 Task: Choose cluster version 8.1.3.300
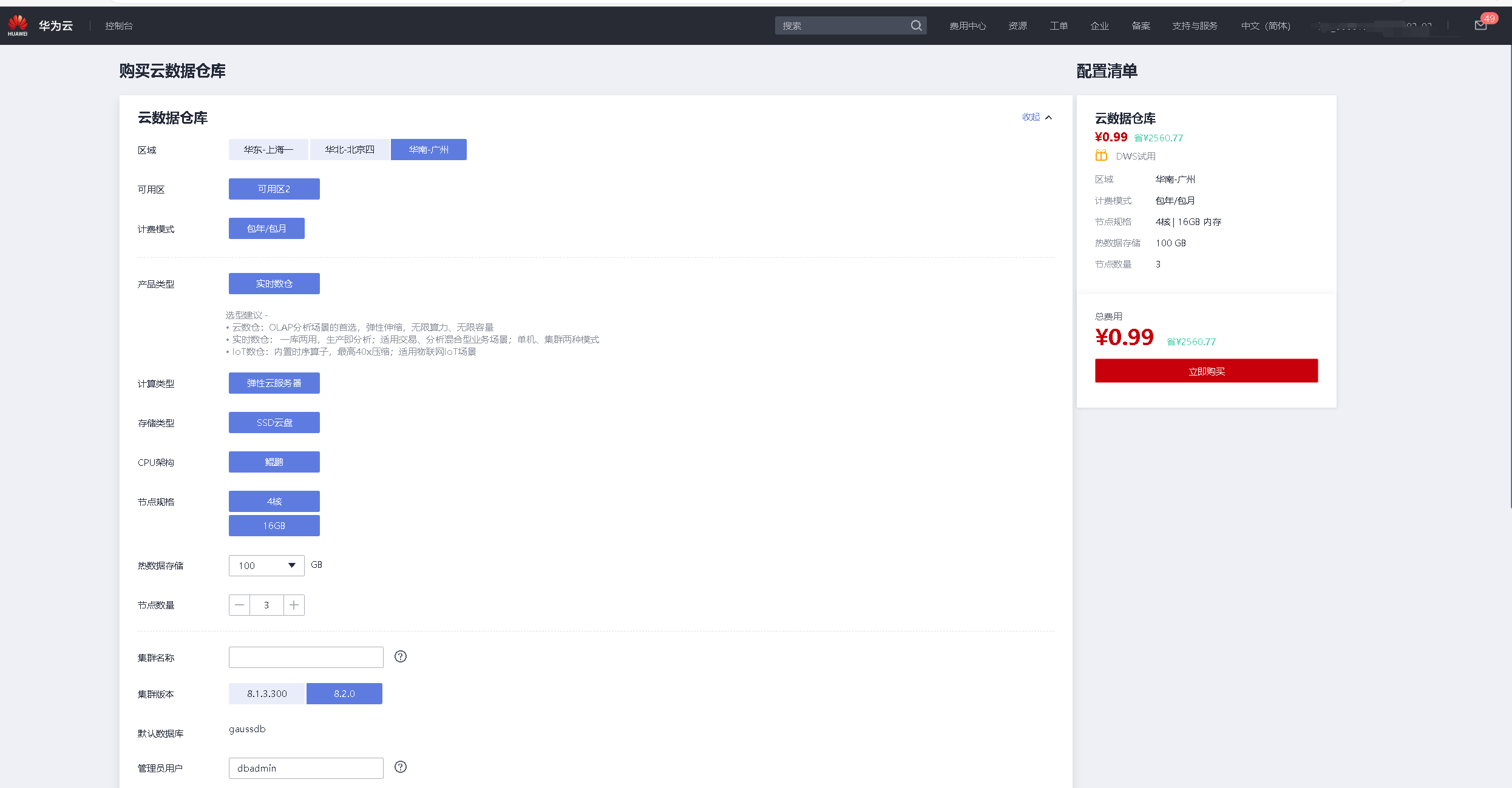click(266, 693)
